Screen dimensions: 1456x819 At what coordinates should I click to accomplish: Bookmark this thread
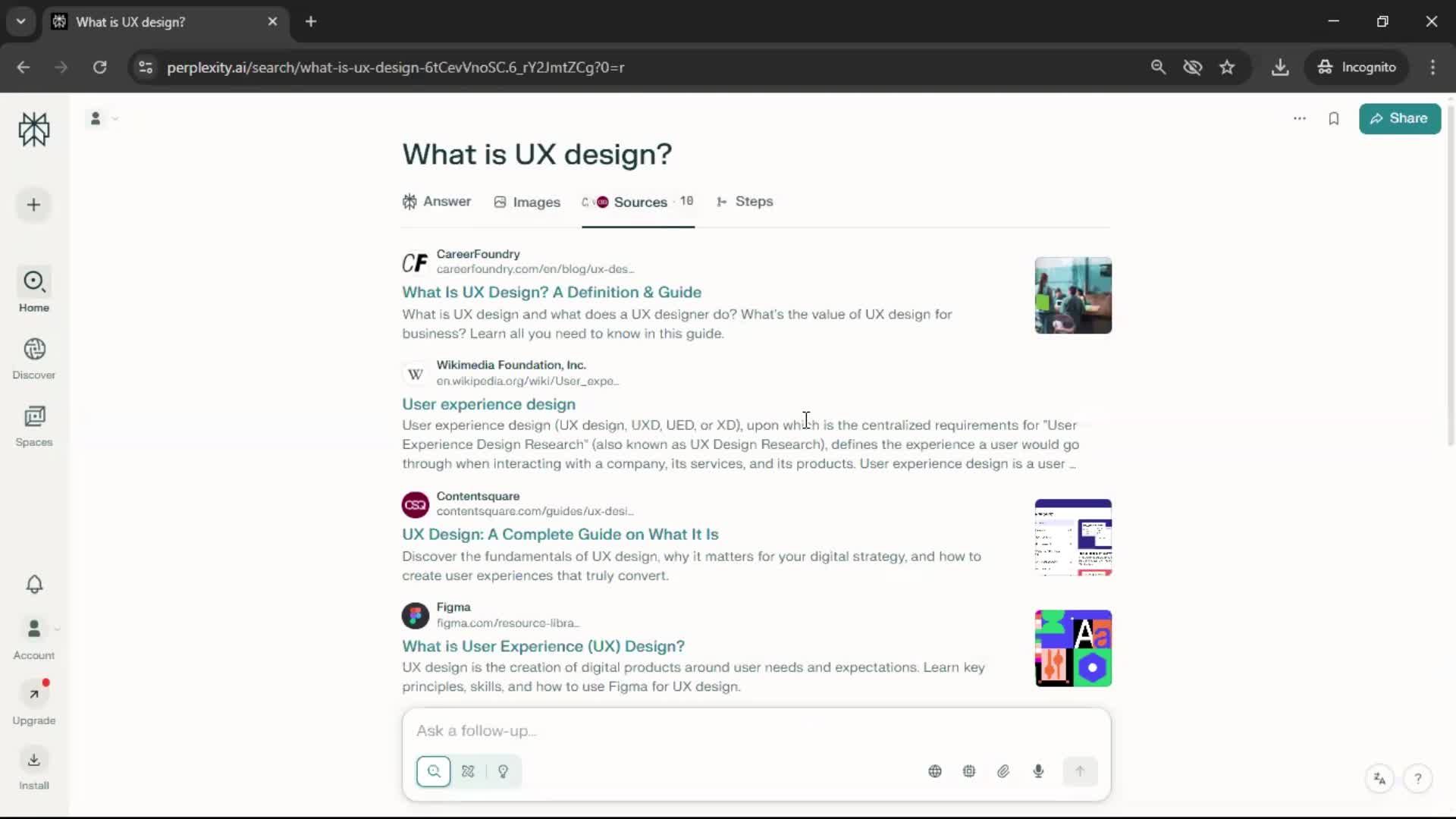(1334, 118)
